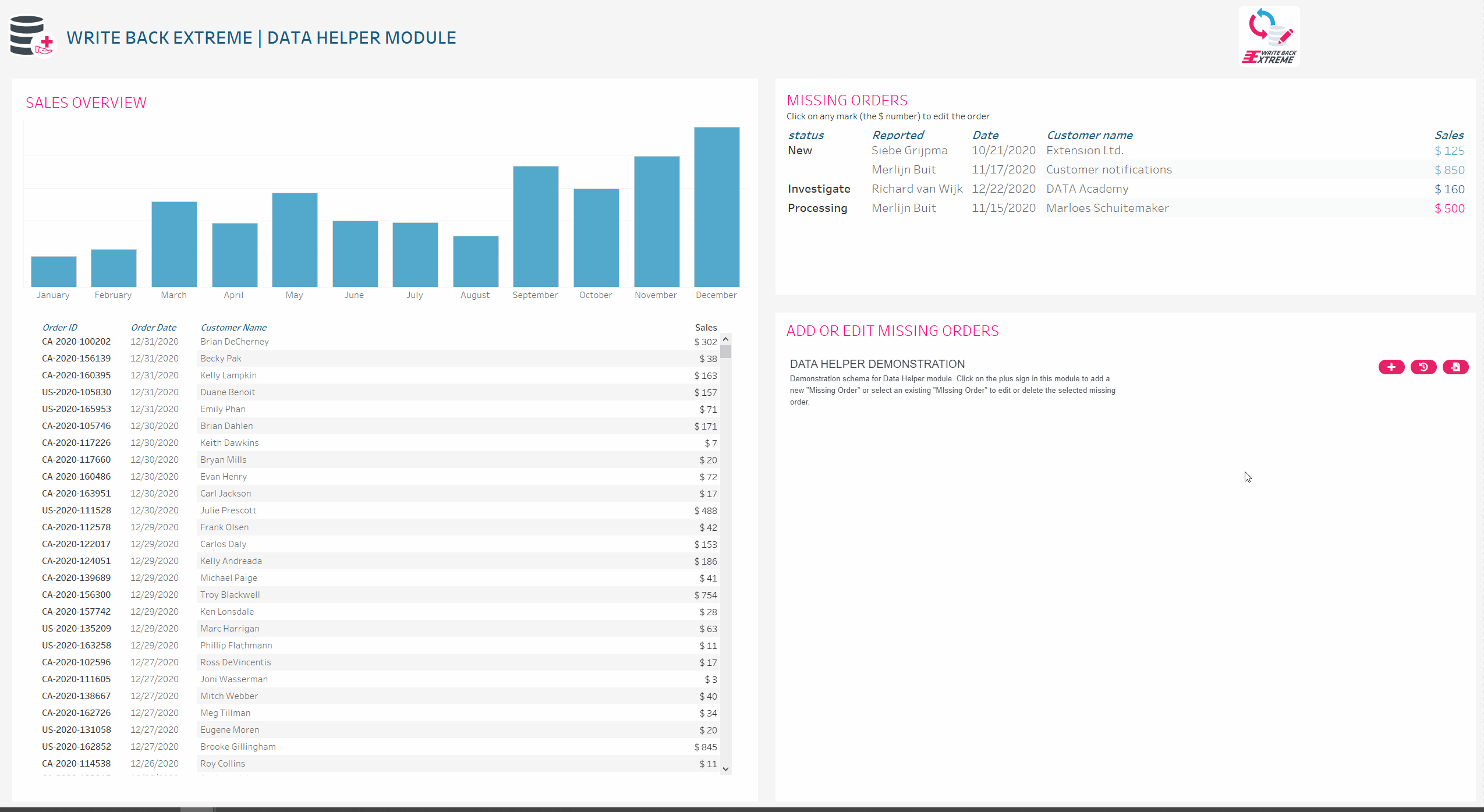Click the $ 125 sales mark
The width and height of the screenshot is (1484, 812).
(1449, 151)
